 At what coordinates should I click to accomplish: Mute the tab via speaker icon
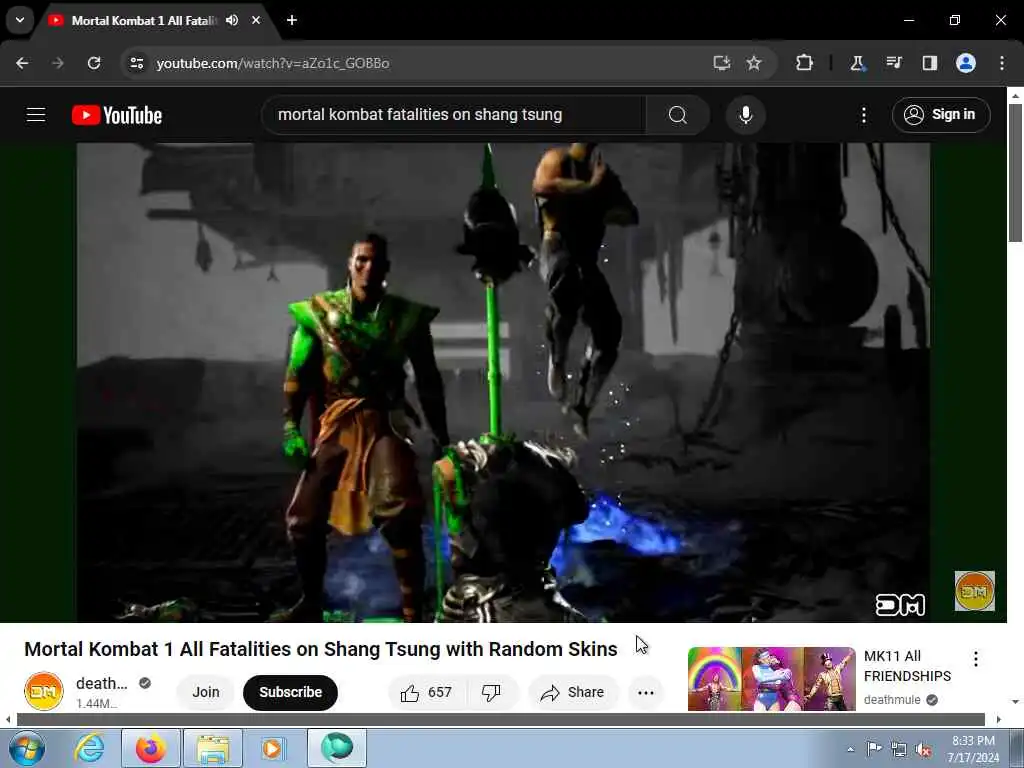click(232, 20)
